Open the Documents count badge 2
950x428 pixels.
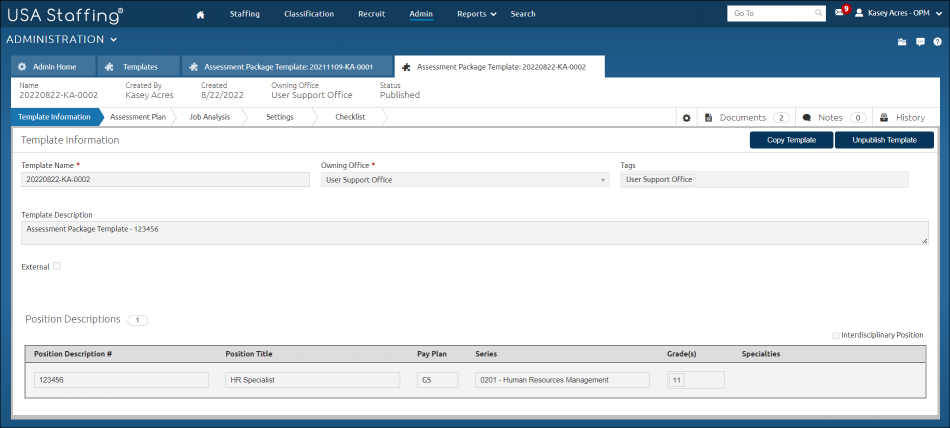[781, 118]
